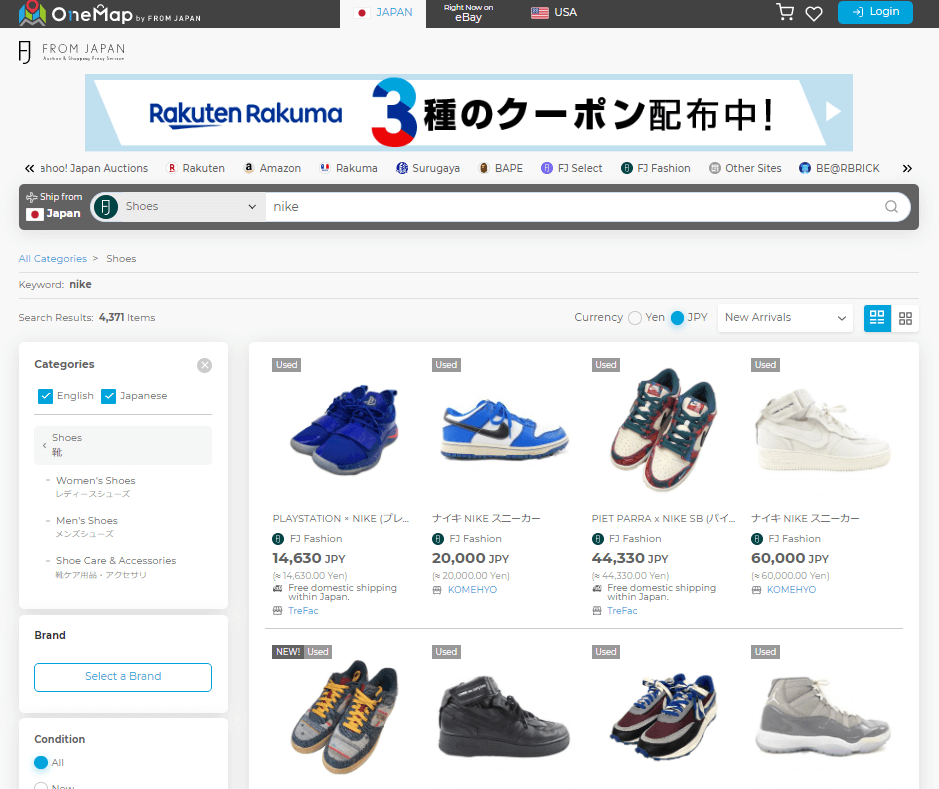Switch to the JAPAN tab
The width and height of the screenshot is (939, 789).
pyautogui.click(x=383, y=13)
